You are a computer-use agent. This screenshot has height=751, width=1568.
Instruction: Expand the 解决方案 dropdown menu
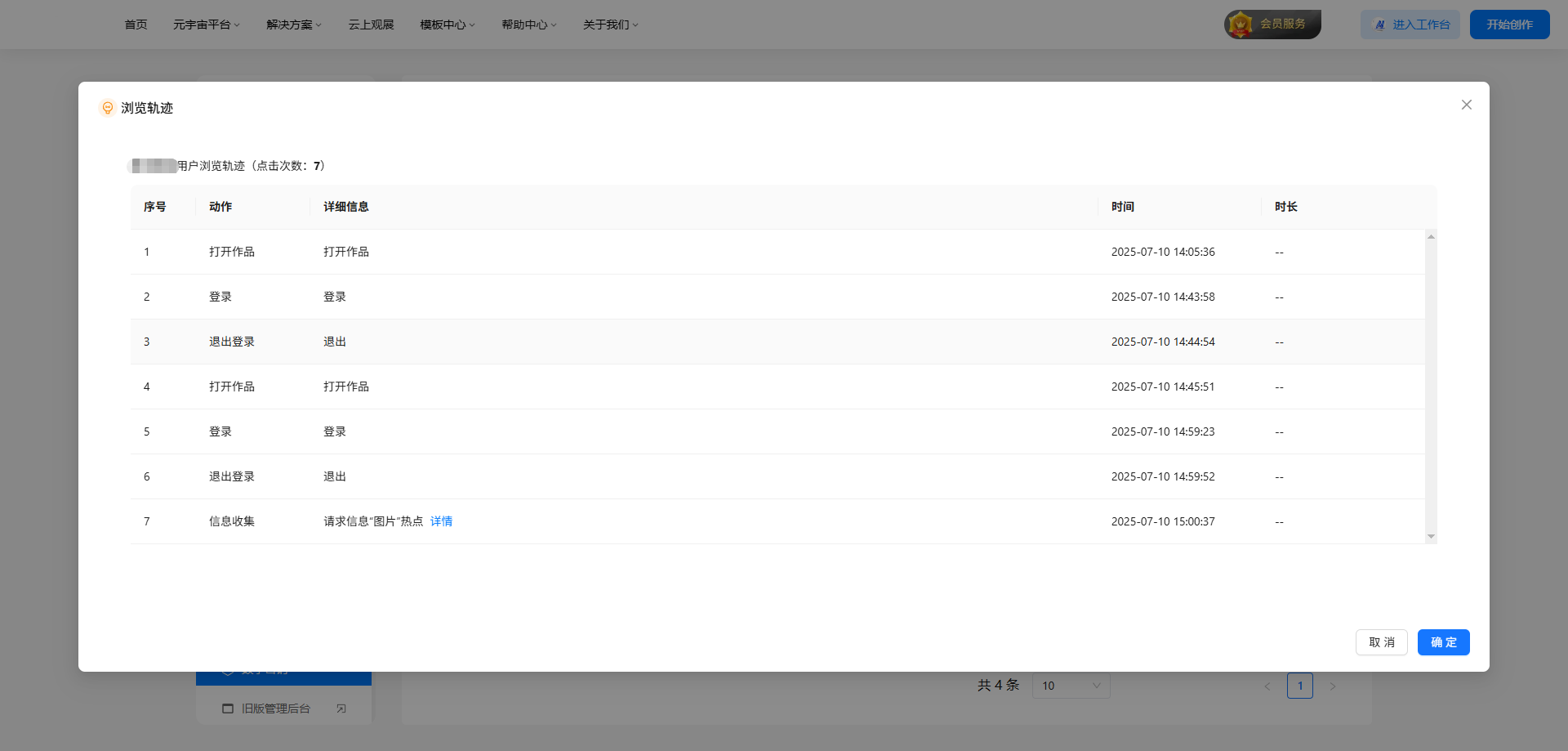point(294,25)
